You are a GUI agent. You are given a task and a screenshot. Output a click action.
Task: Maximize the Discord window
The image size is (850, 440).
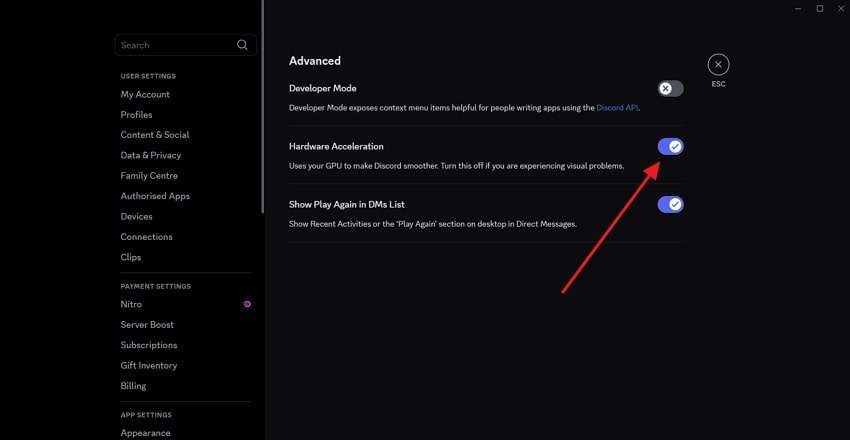[820, 9]
